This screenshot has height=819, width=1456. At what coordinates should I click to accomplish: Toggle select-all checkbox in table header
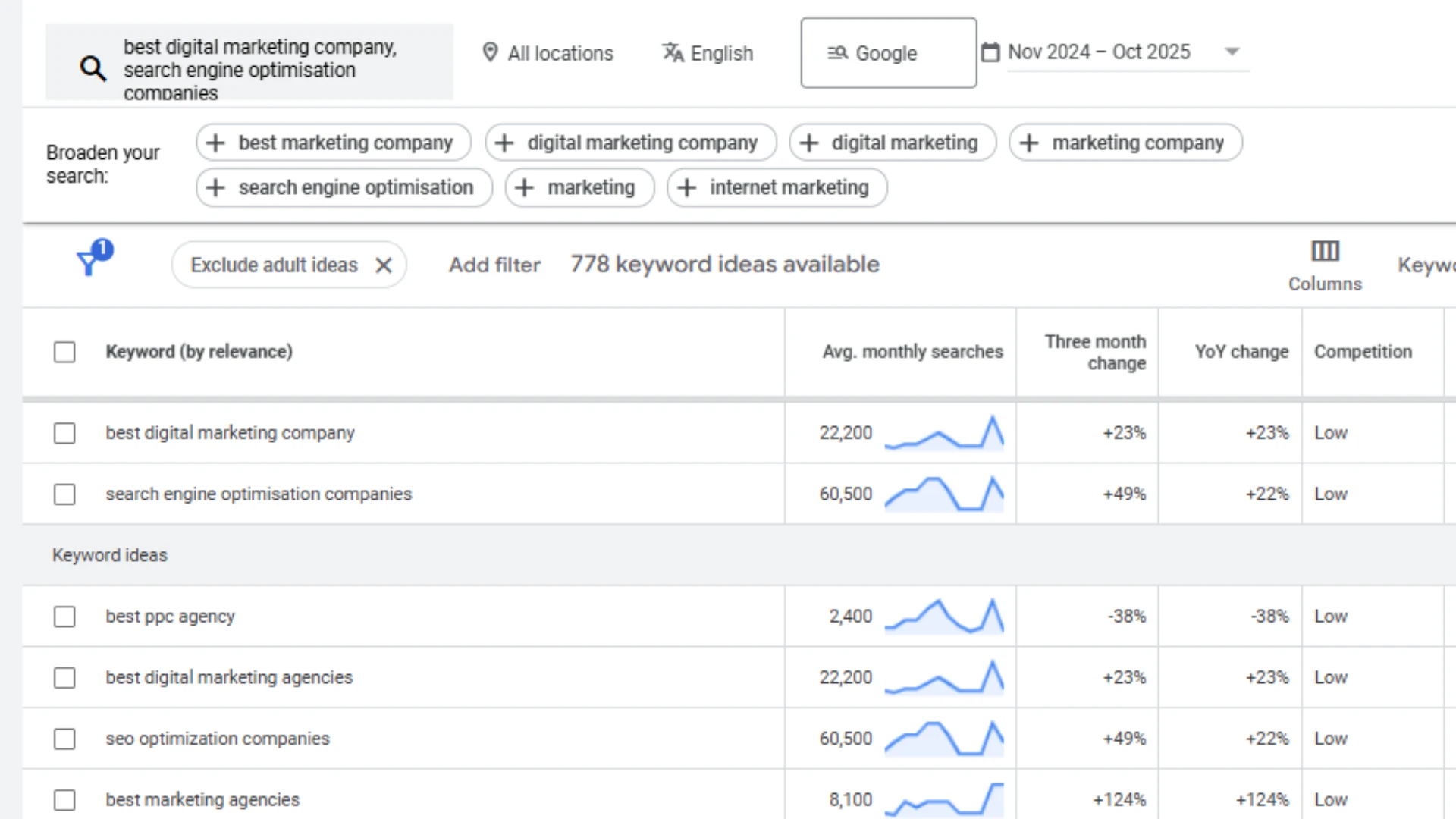(x=64, y=352)
